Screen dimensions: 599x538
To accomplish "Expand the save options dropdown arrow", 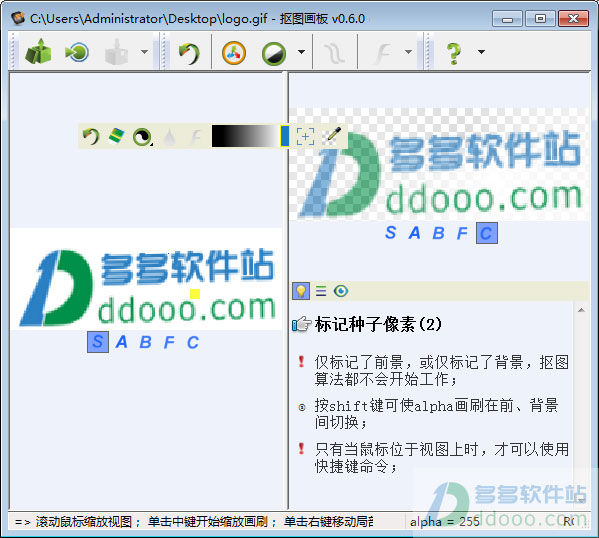I will [x=144, y=52].
